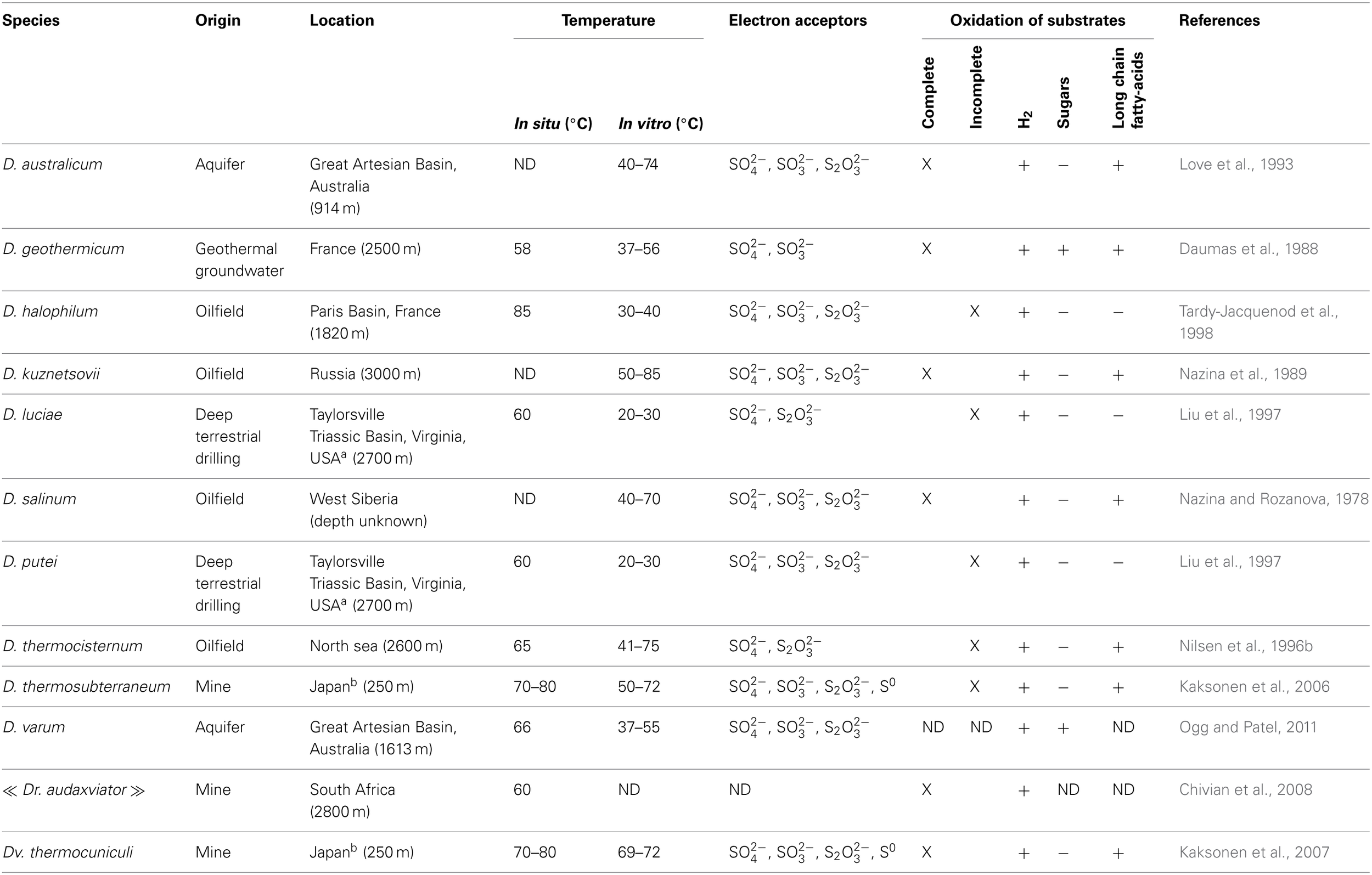The image size is (1372, 875).
Task: Open Liu et al., 1997 in D. luciae row
Action: click(1229, 415)
